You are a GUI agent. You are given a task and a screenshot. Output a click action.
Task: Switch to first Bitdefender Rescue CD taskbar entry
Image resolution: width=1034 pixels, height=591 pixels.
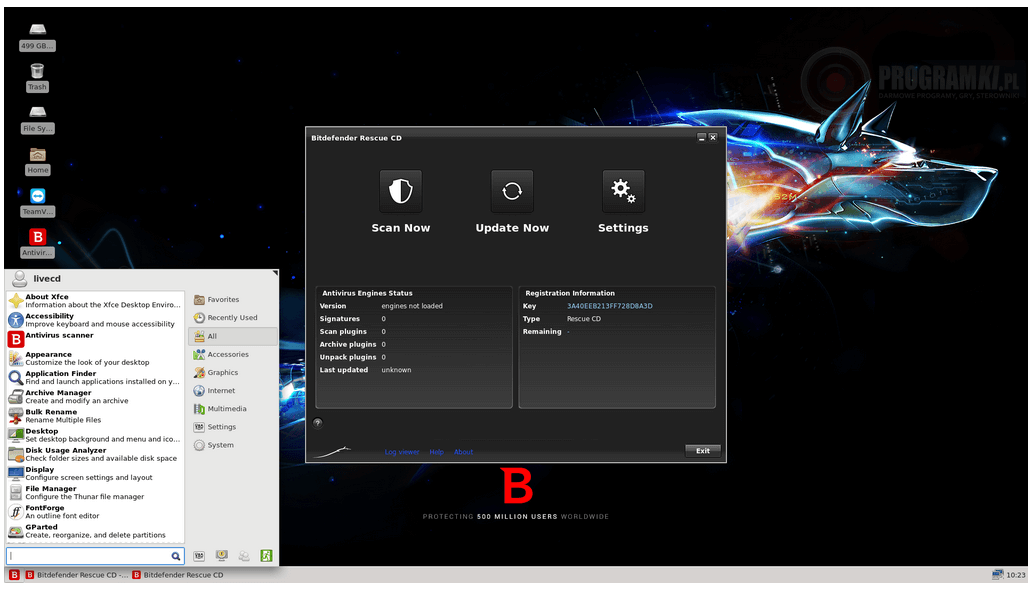pyautogui.click(x=77, y=575)
